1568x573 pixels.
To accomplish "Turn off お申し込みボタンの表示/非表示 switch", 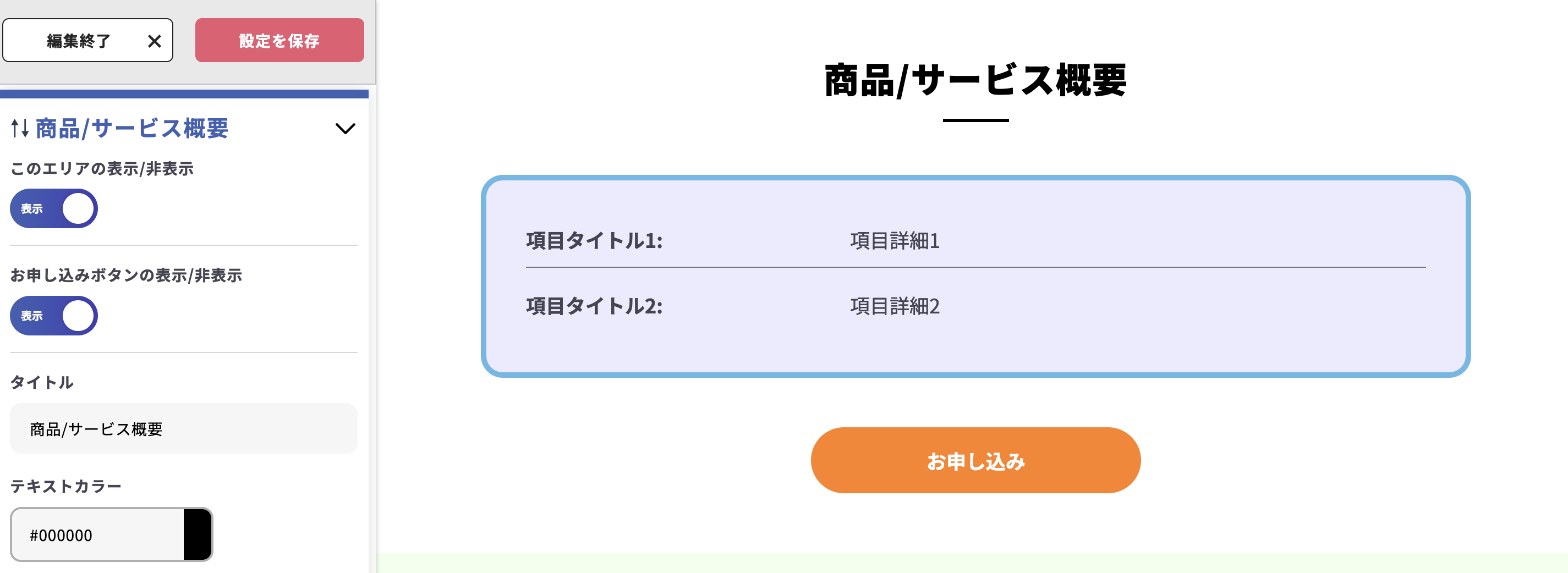I will (53, 315).
